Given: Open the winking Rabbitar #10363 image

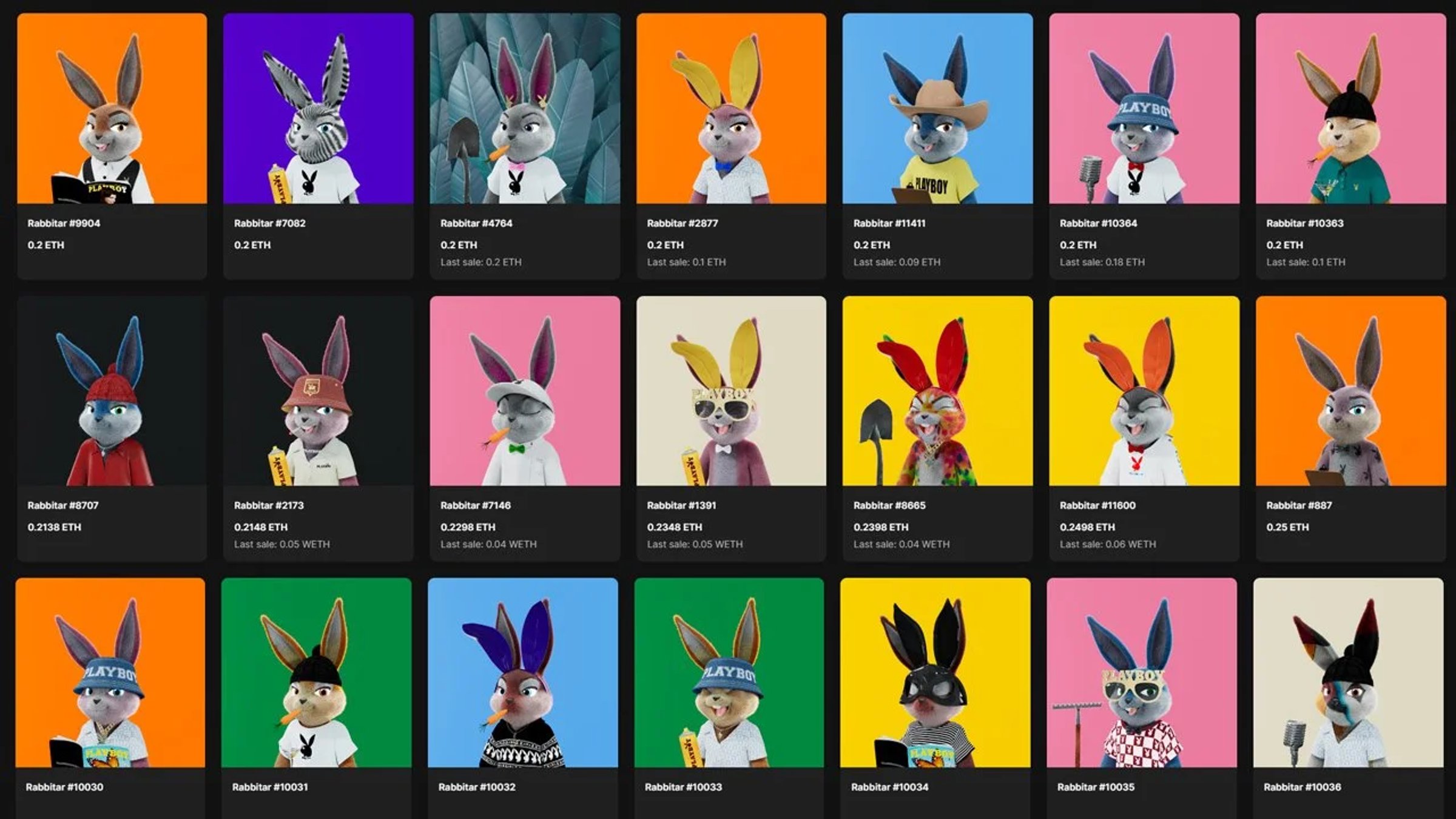Looking at the screenshot, I should 1350,109.
